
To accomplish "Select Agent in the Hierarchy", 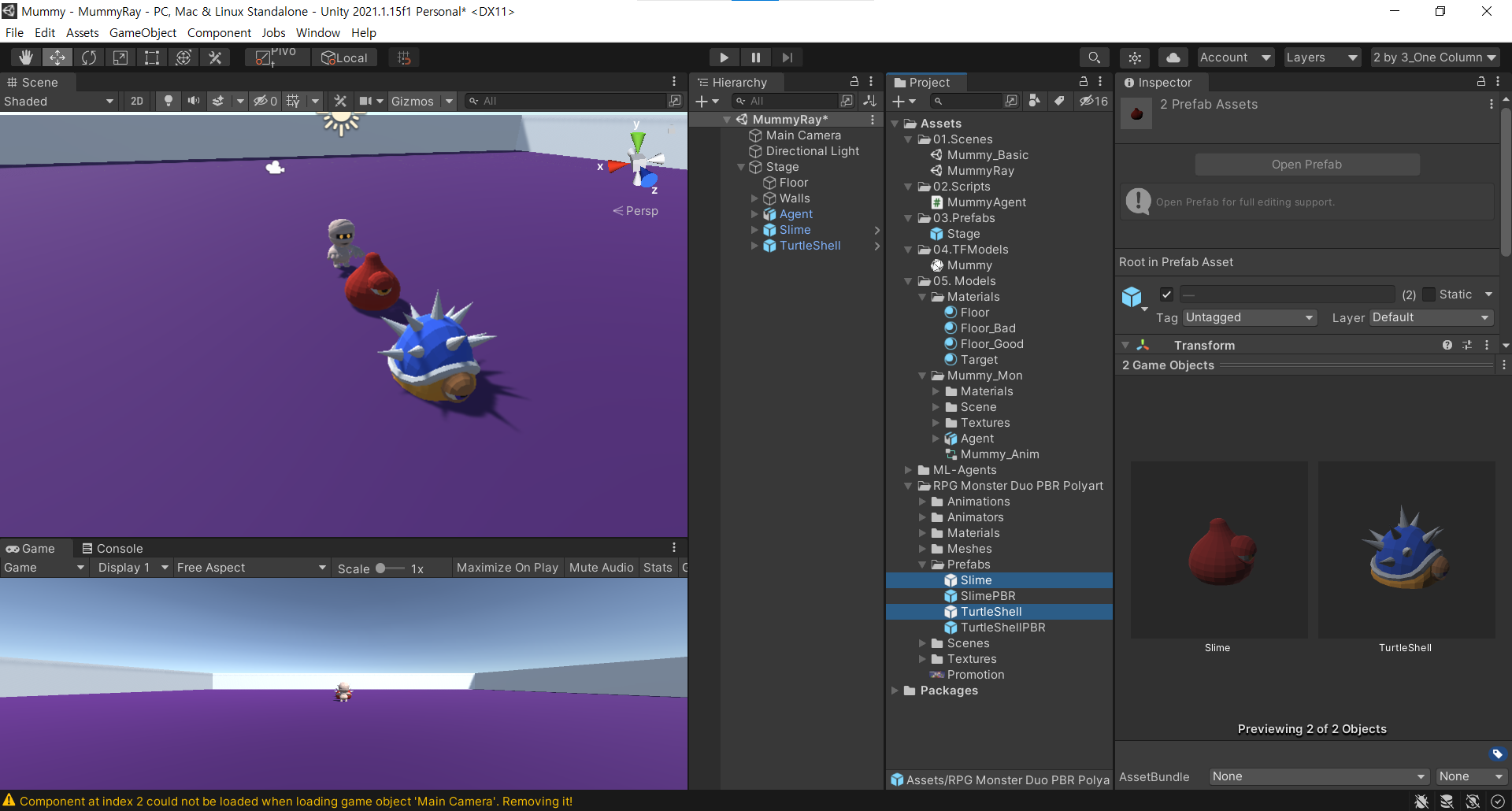I will tap(795, 214).
